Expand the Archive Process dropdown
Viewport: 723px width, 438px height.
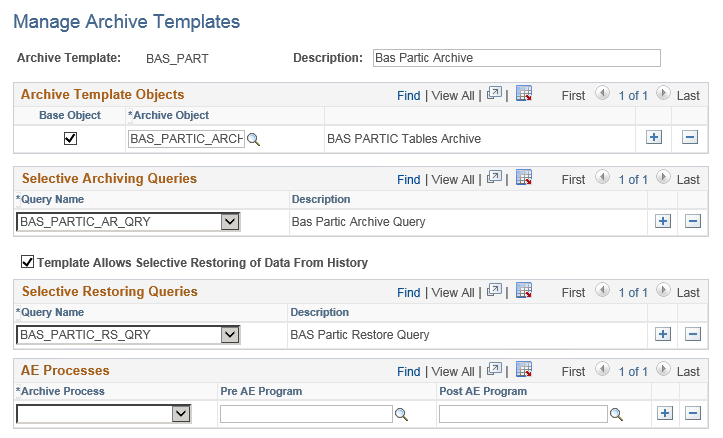coord(180,413)
